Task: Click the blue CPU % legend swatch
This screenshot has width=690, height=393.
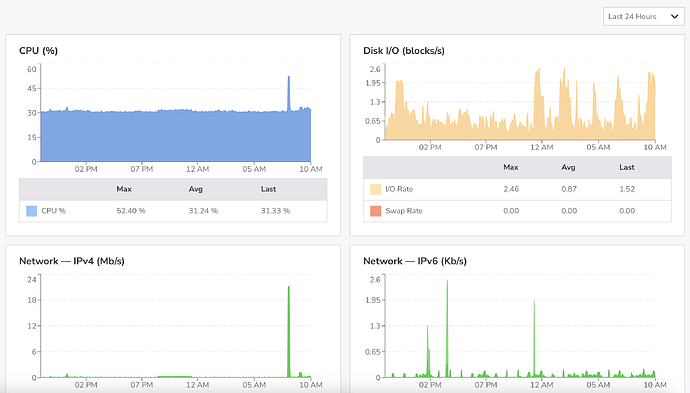Action: tap(32, 211)
